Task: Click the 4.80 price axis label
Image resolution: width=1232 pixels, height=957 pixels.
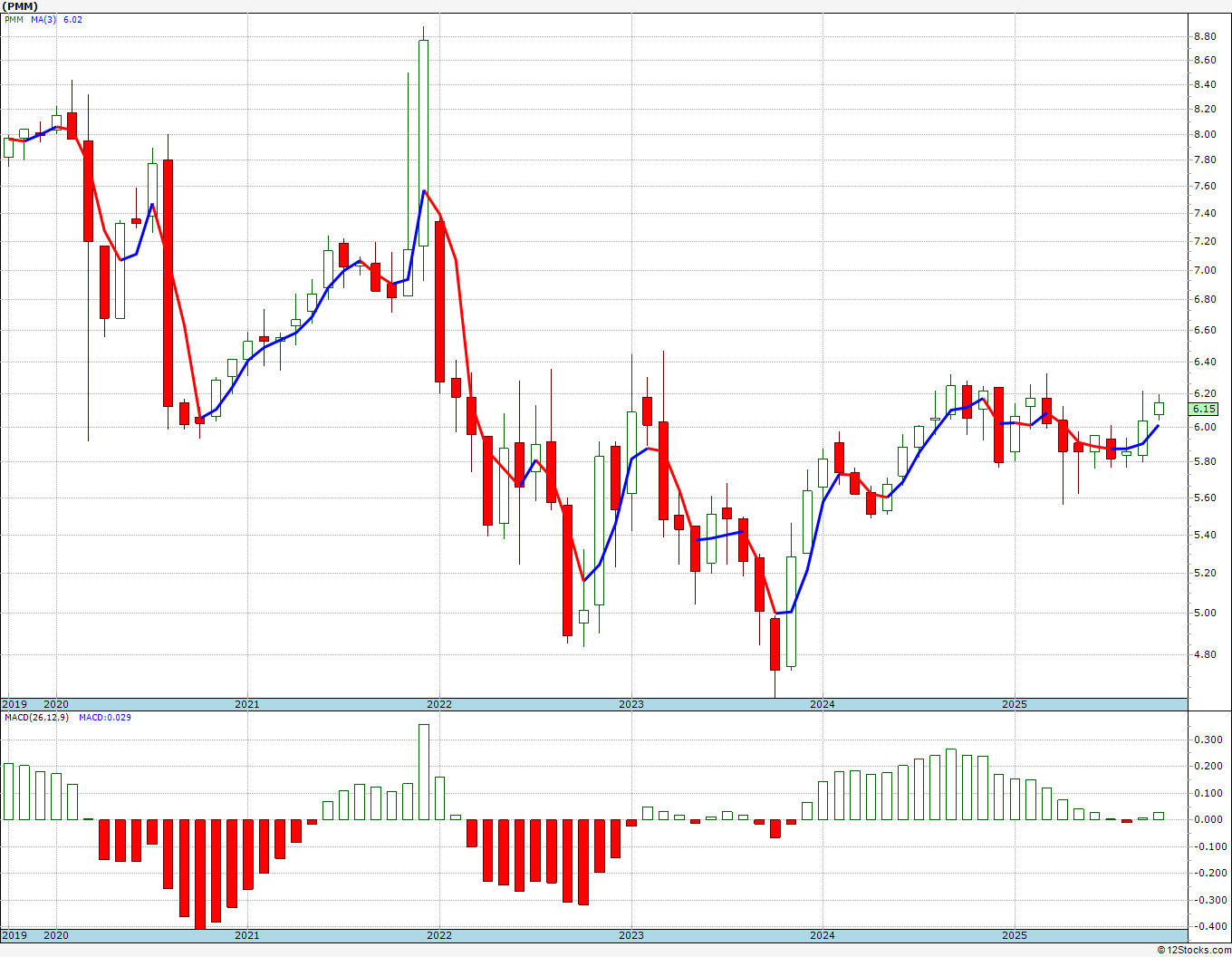Action: tap(1205, 654)
